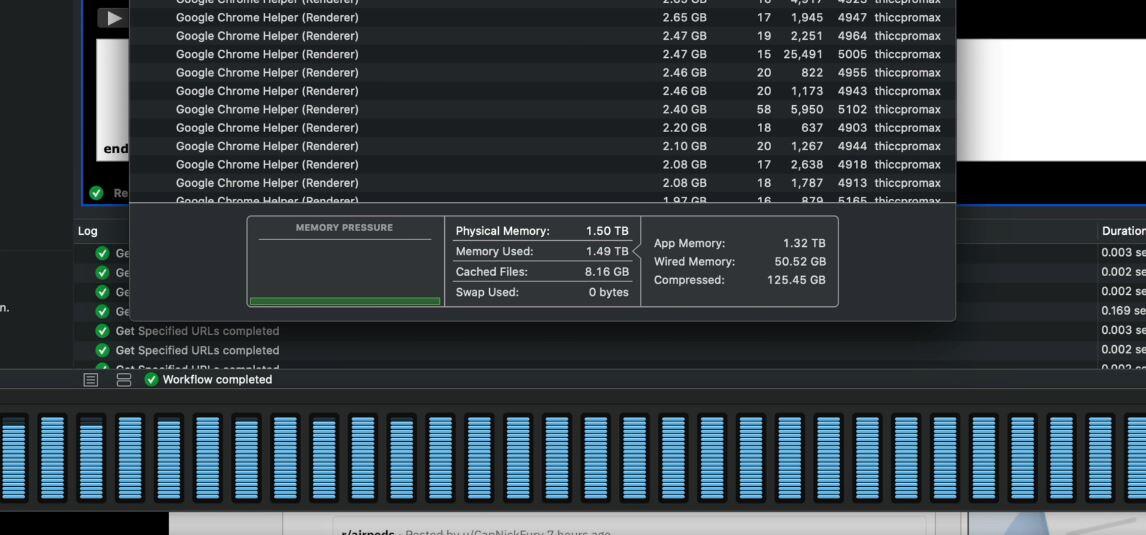
Task: Click the green checkmark below the 'end' text
Action: tap(96, 193)
